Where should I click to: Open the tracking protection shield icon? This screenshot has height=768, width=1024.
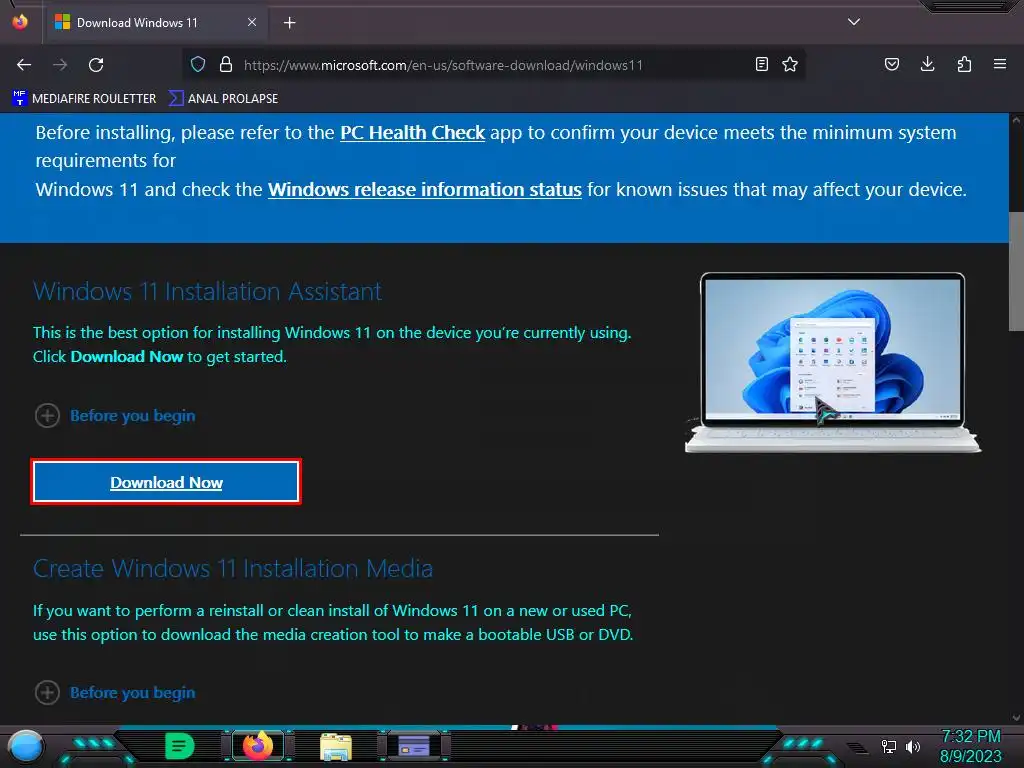click(x=198, y=65)
